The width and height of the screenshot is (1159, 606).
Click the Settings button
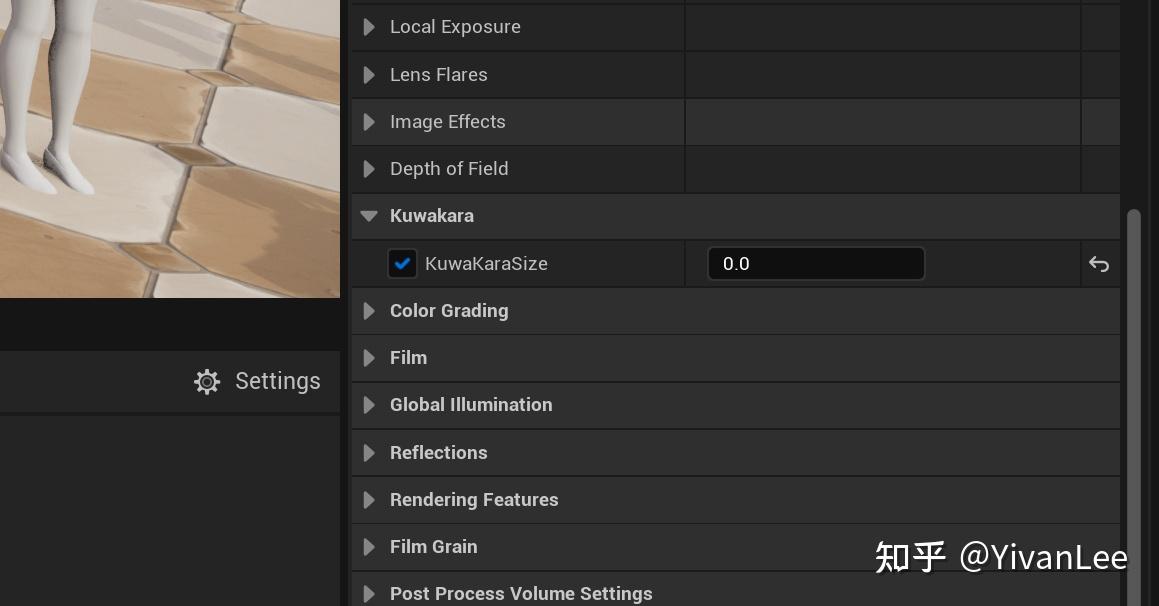tap(257, 381)
